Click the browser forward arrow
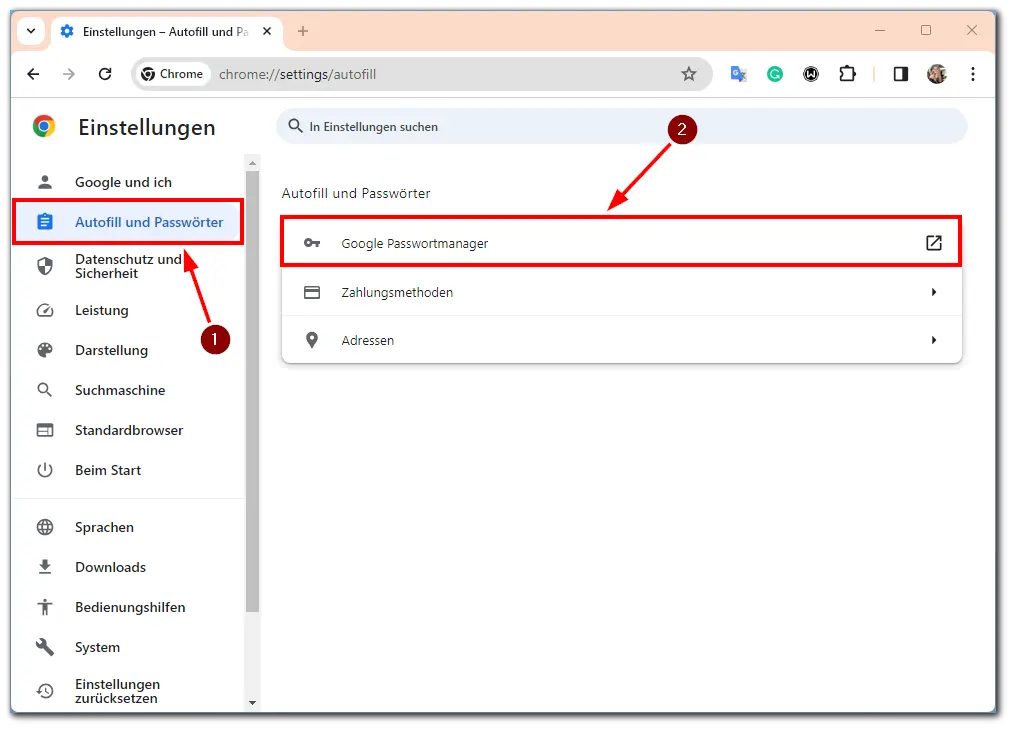This screenshot has width=1014, height=731. click(69, 74)
